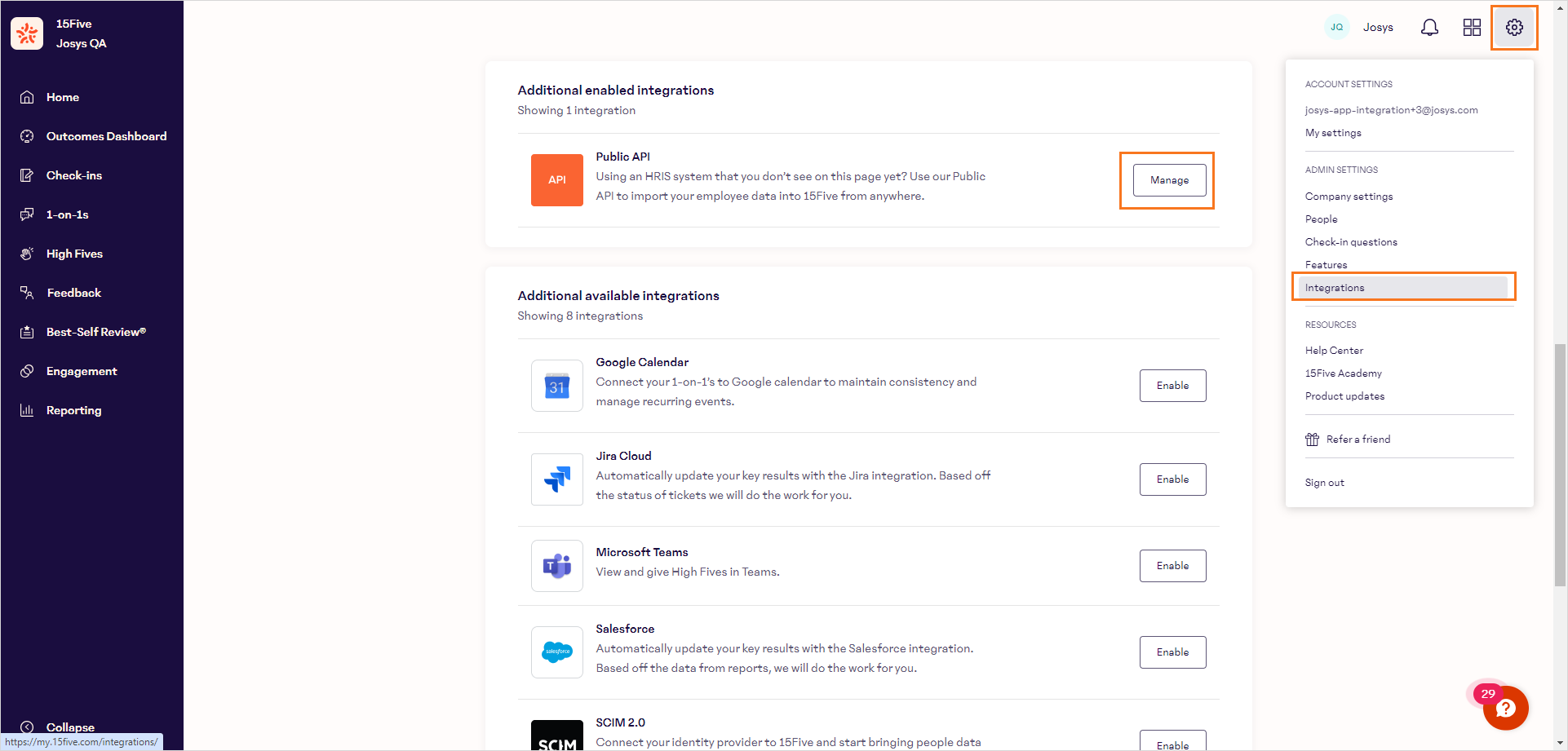1568x751 pixels.
Task: Enable SCIM 2.0 integration
Action: [x=1172, y=740]
